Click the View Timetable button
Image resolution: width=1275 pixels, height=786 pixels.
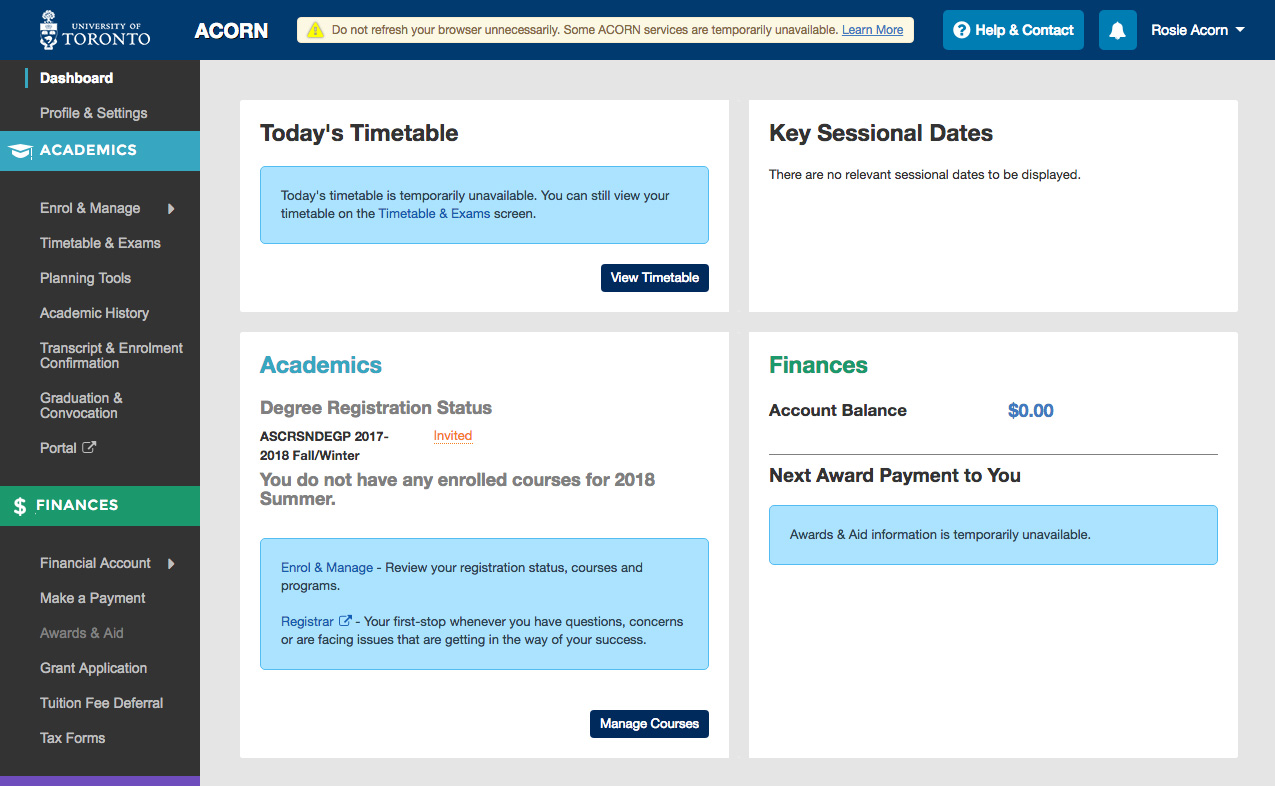pos(655,278)
